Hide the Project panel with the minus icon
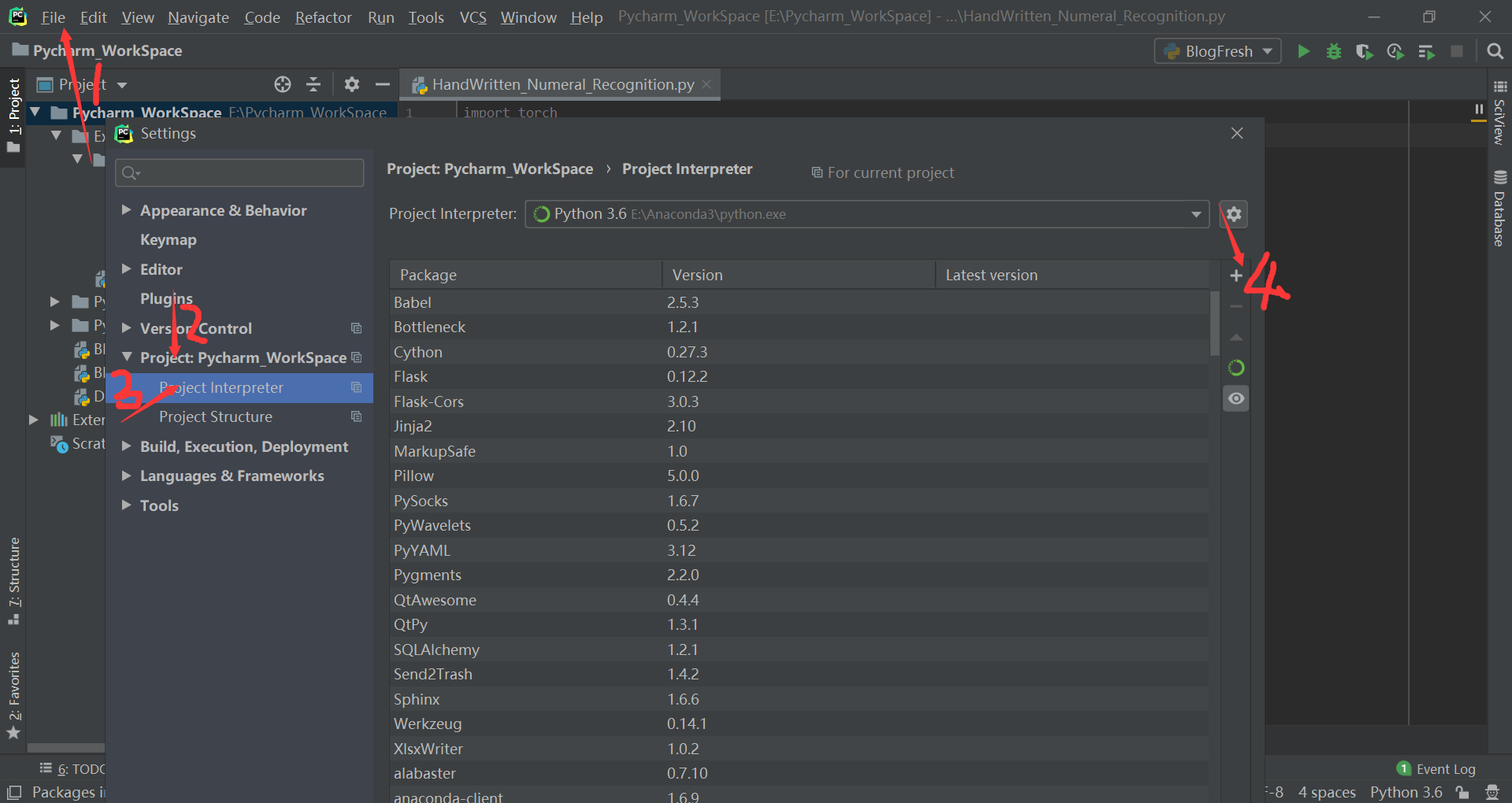Screen dimensions: 1512x803 tap(383, 84)
